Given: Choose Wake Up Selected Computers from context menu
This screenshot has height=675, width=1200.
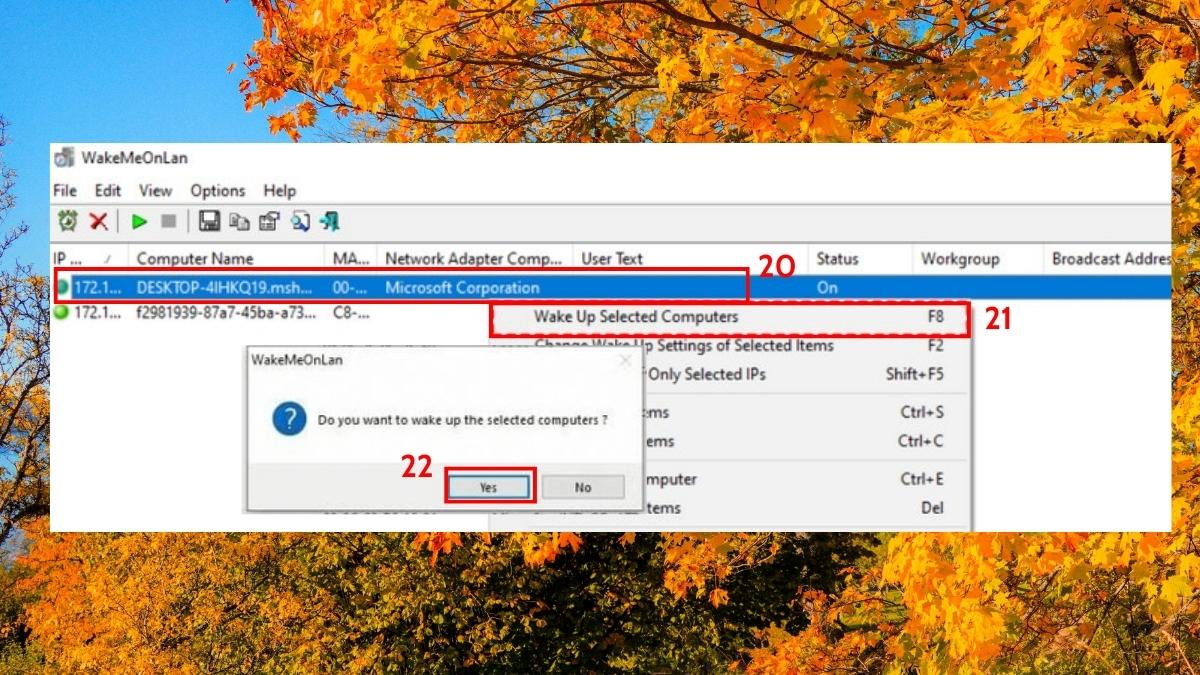Looking at the screenshot, I should click(x=640, y=316).
